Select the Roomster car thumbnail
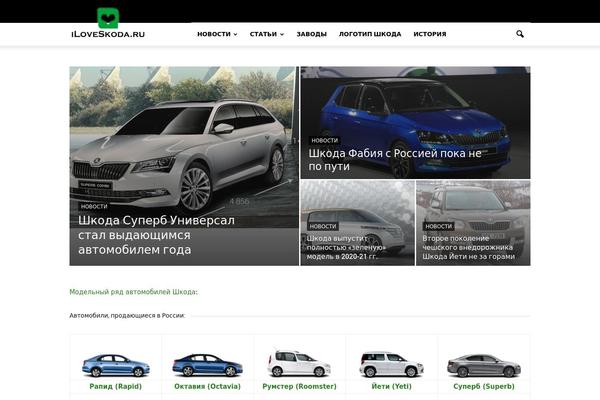 [299, 364]
